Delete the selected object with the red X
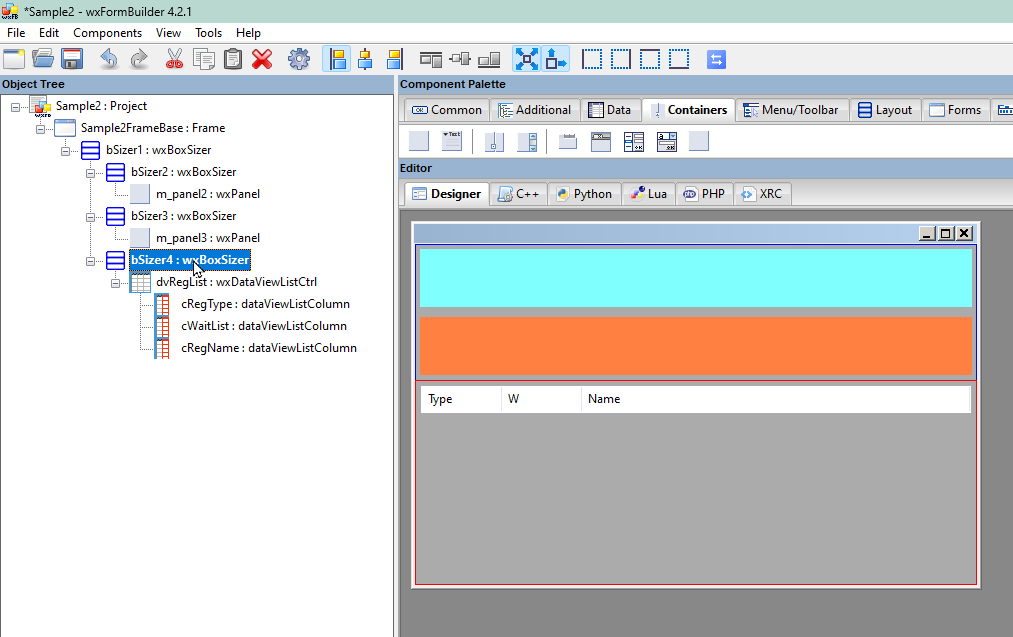This screenshot has width=1013, height=637. point(262,59)
